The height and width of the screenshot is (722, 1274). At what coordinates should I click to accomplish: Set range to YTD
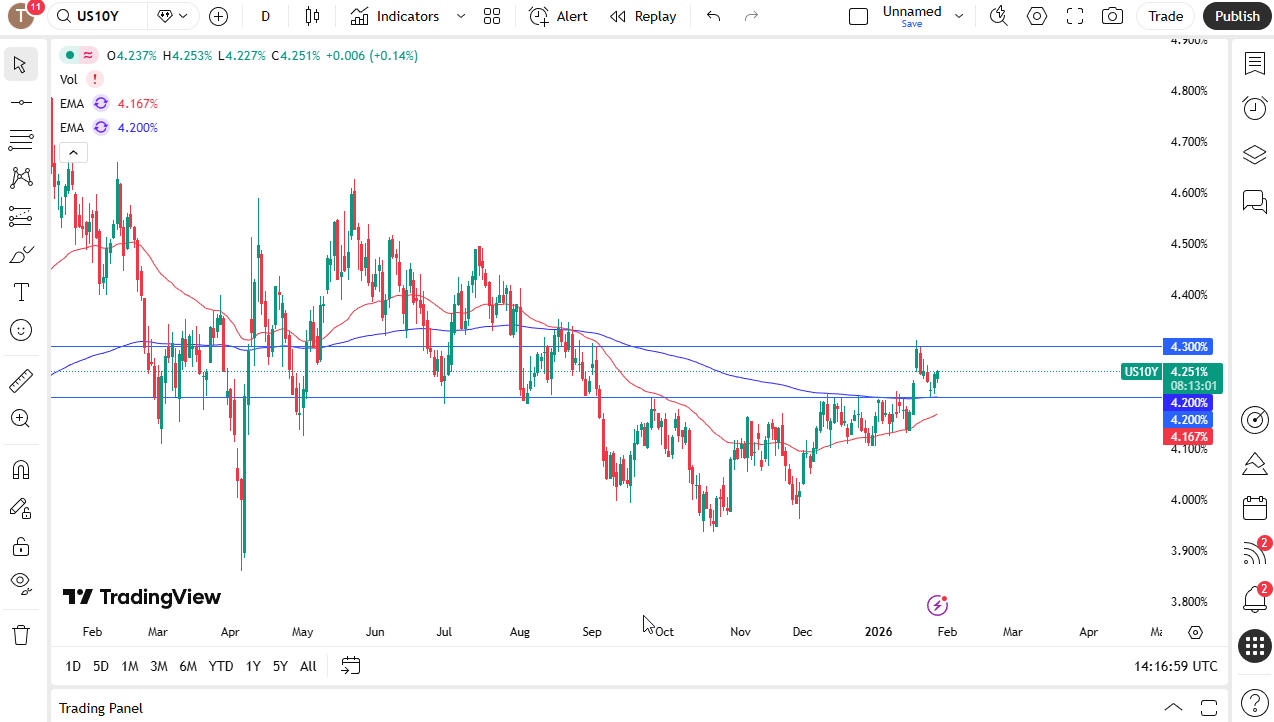[x=221, y=666]
